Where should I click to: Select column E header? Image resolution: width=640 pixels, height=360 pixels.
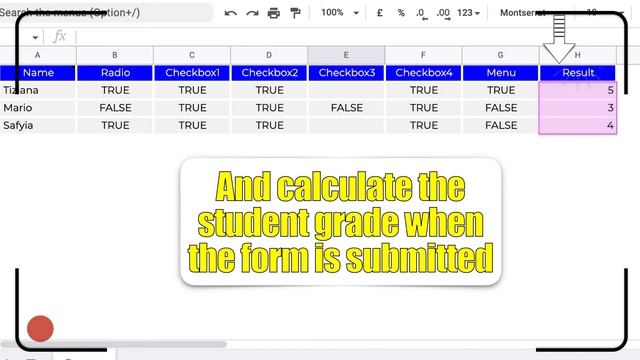[x=346, y=55]
